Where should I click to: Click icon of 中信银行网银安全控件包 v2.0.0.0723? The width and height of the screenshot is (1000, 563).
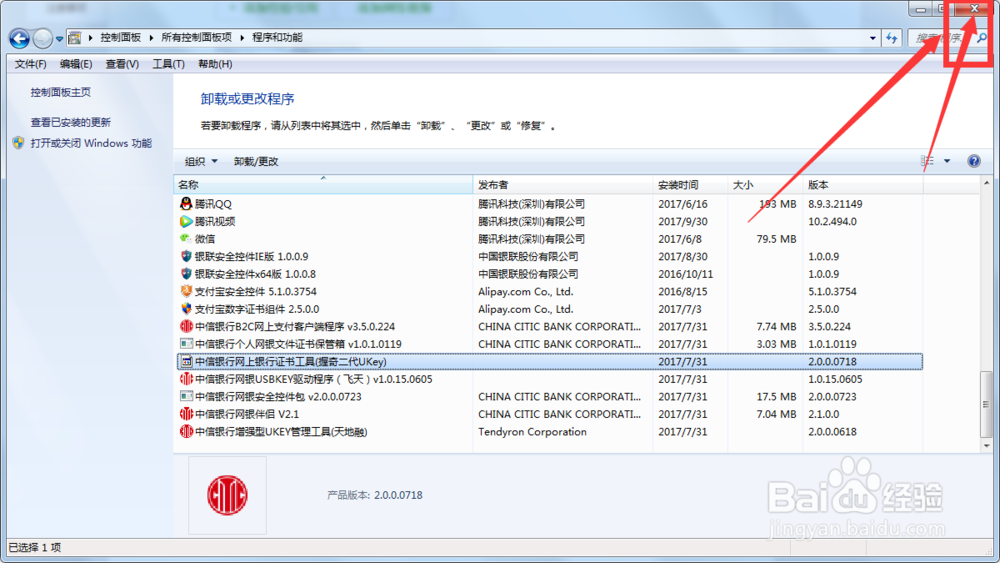pyautogui.click(x=186, y=397)
